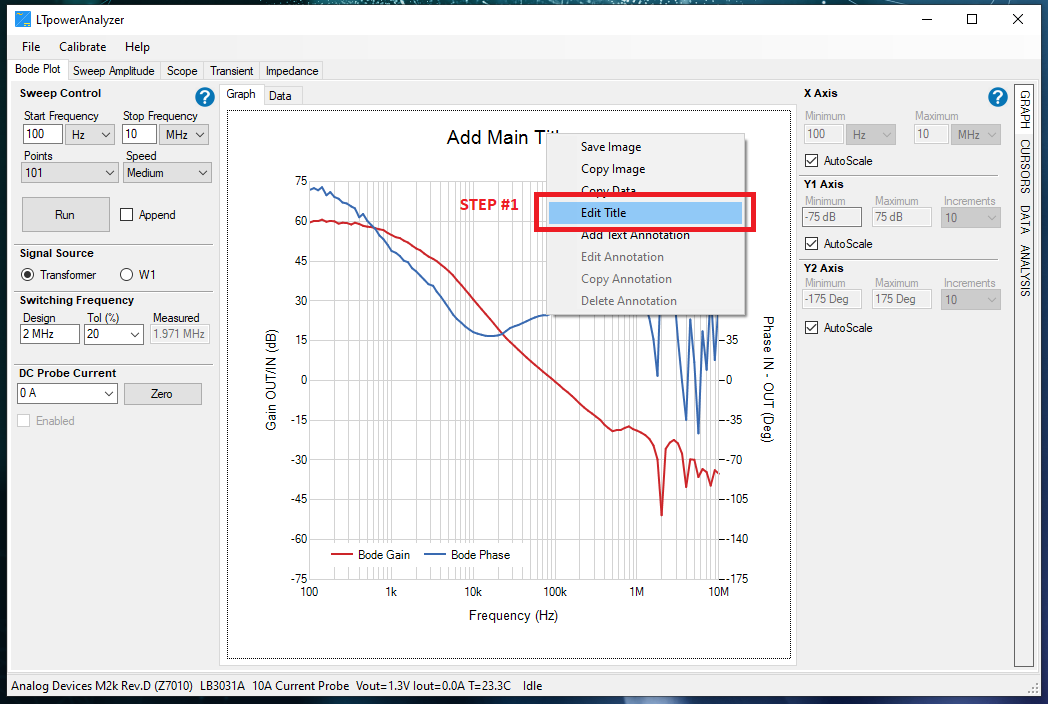The image size is (1048, 704).
Task: Toggle X Axis AutoScale checkbox
Action: (812, 160)
